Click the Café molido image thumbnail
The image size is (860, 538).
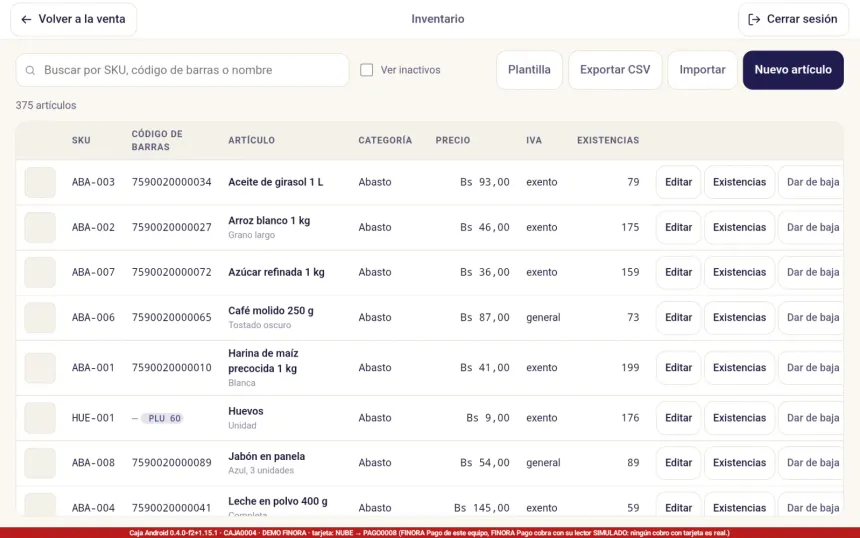click(40, 318)
